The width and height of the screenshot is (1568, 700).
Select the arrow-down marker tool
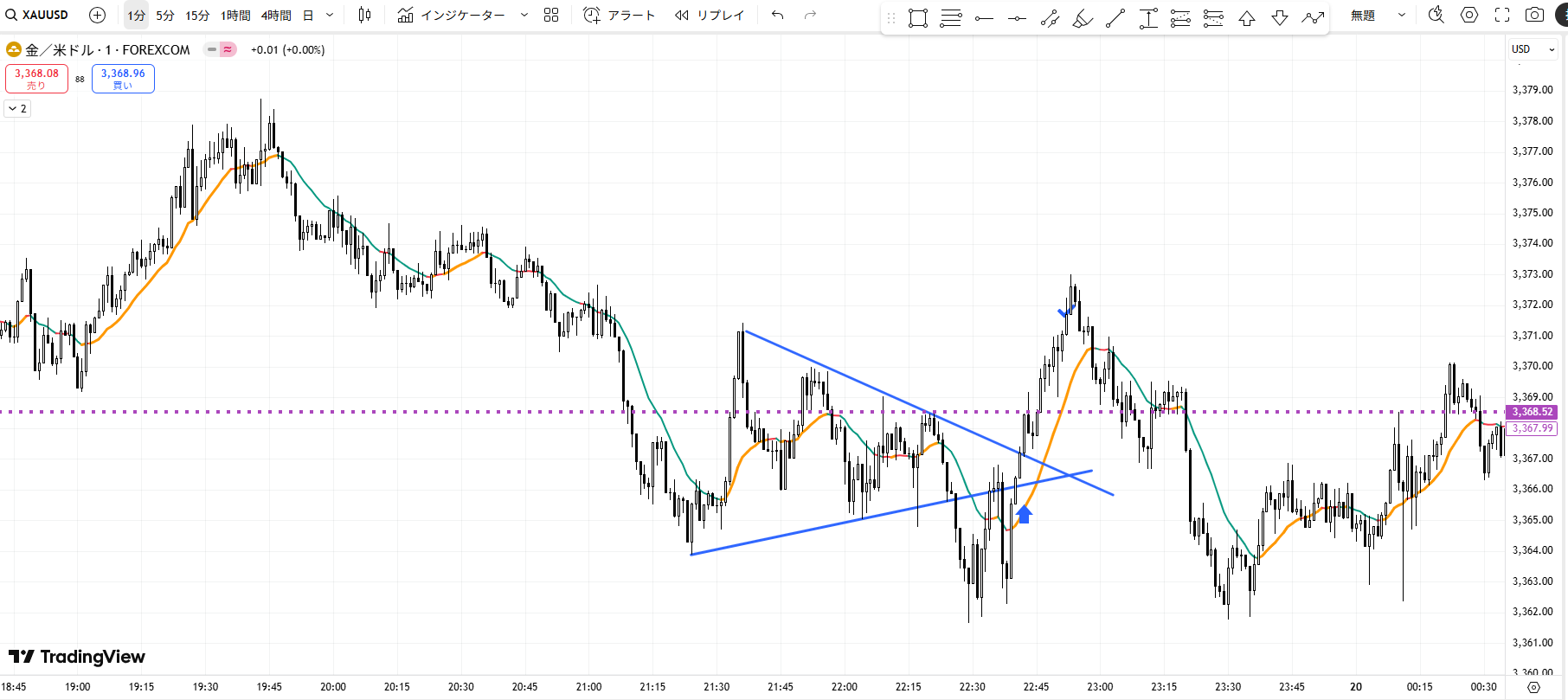1280,17
